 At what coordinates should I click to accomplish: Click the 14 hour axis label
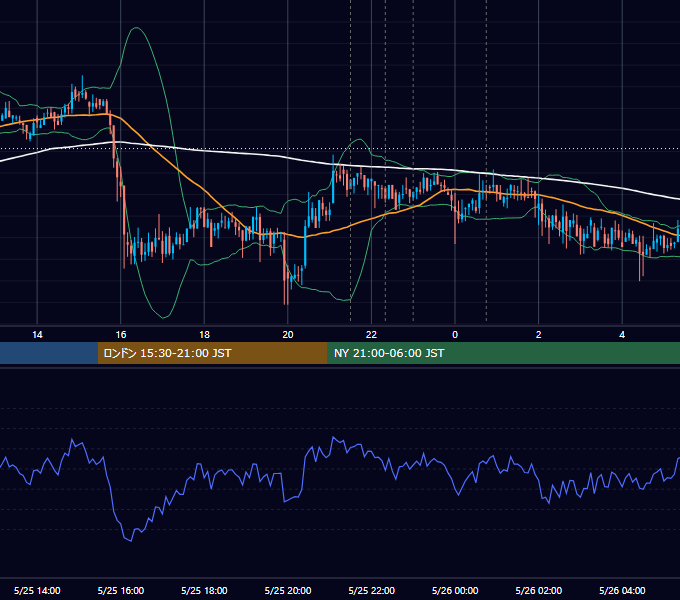[37, 335]
